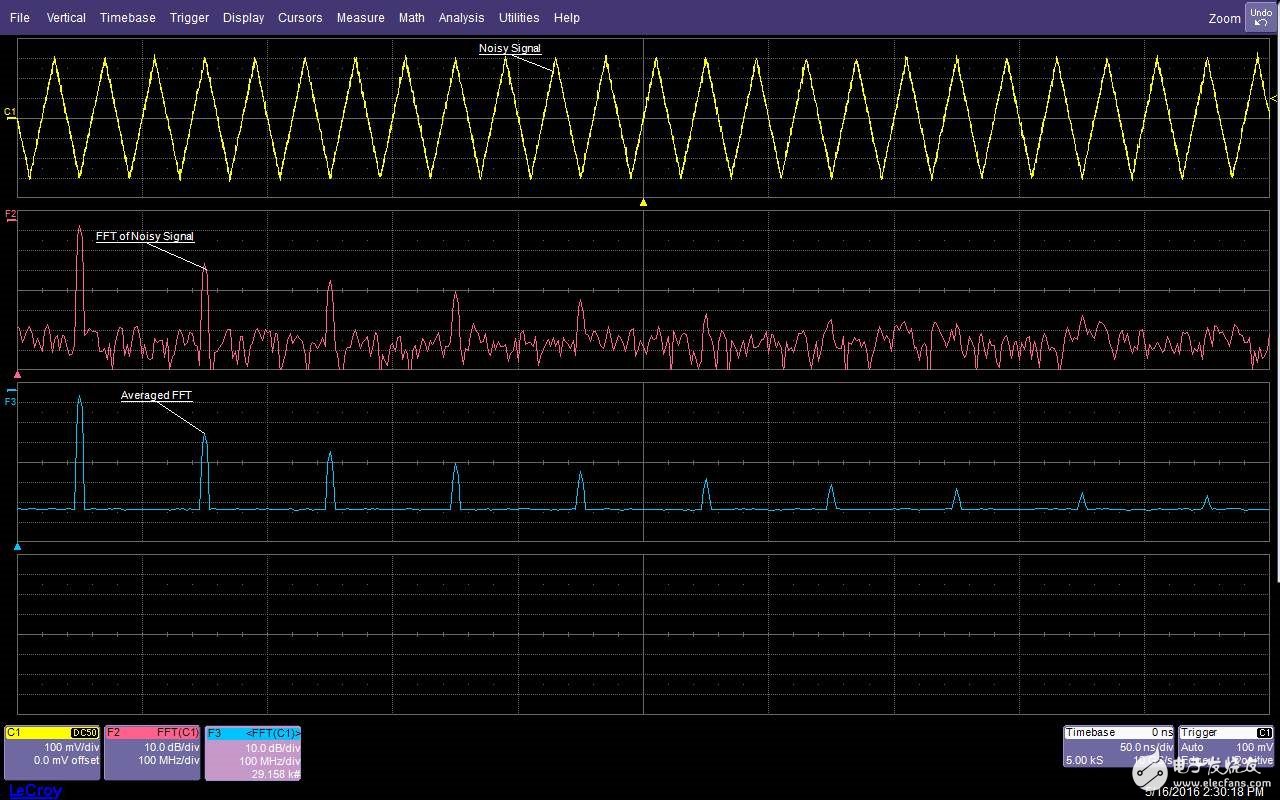1280x800 pixels.
Task: Open the File menu
Action: (20, 18)
